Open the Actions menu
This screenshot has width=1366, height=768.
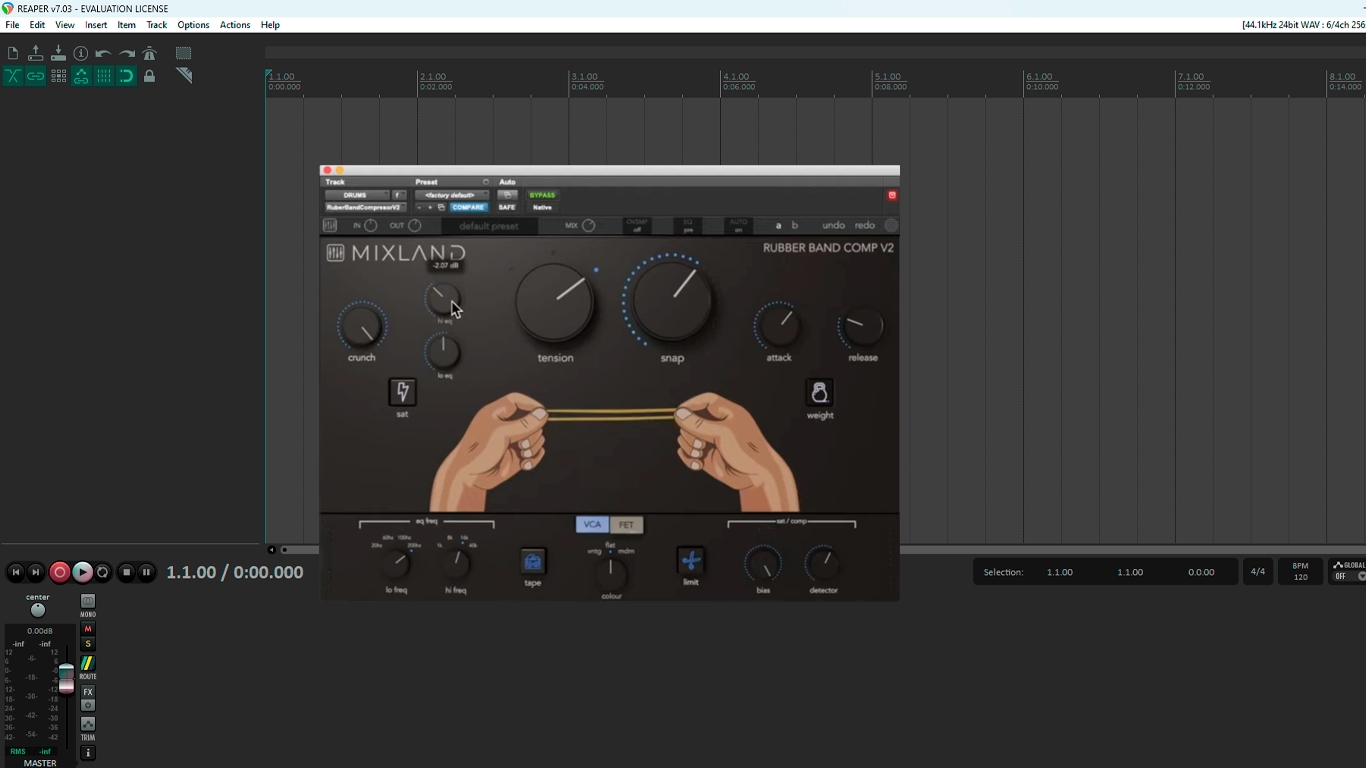tap(235, 25)
